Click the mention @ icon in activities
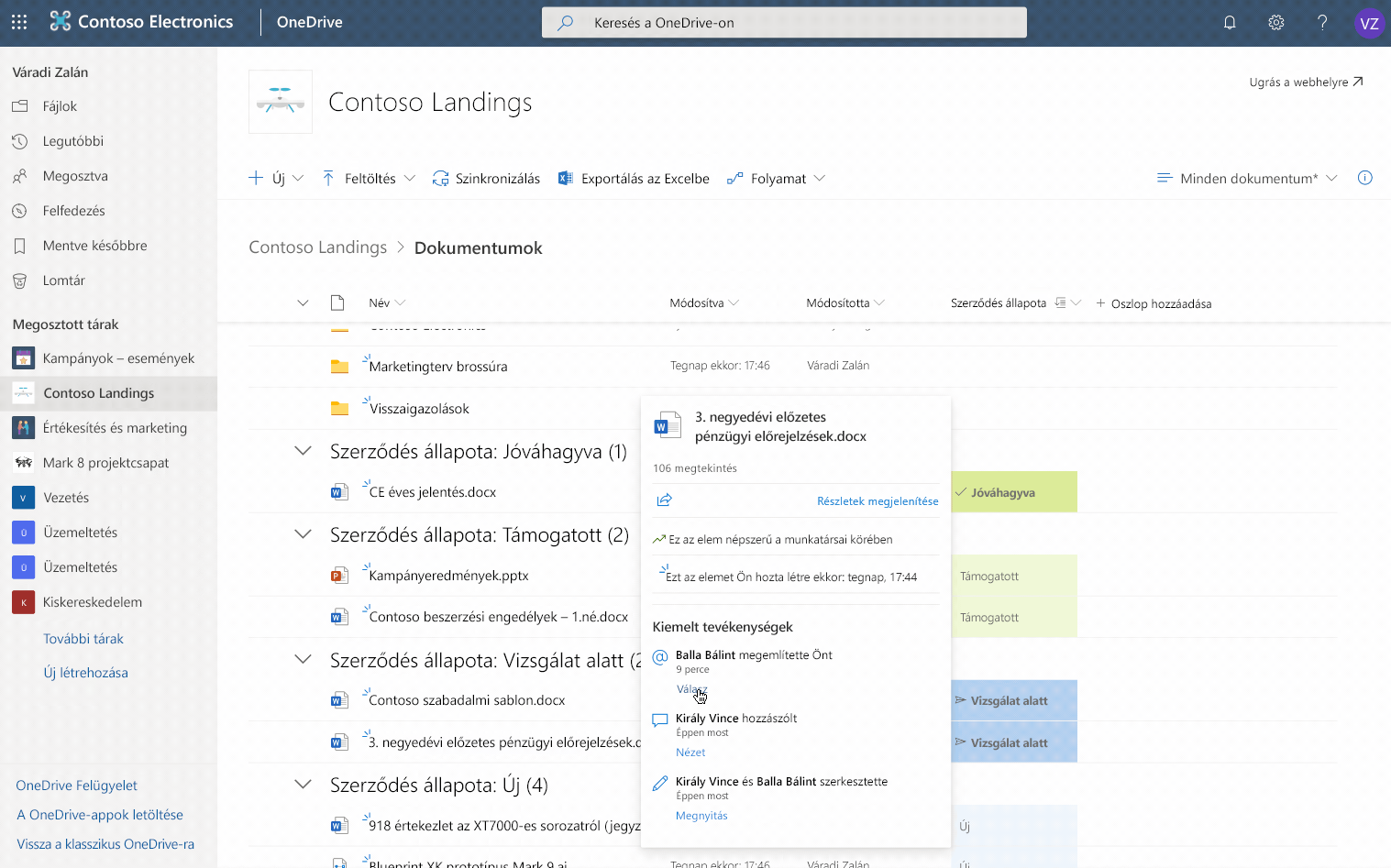Image resolution: width=1391 pixels, height=868 pixels. click(660, 657)
